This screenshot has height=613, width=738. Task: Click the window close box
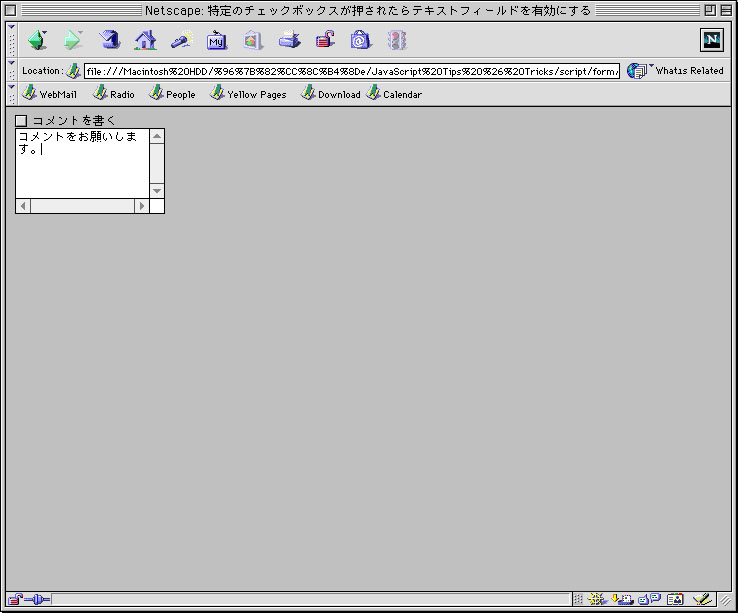coord(11,10)
